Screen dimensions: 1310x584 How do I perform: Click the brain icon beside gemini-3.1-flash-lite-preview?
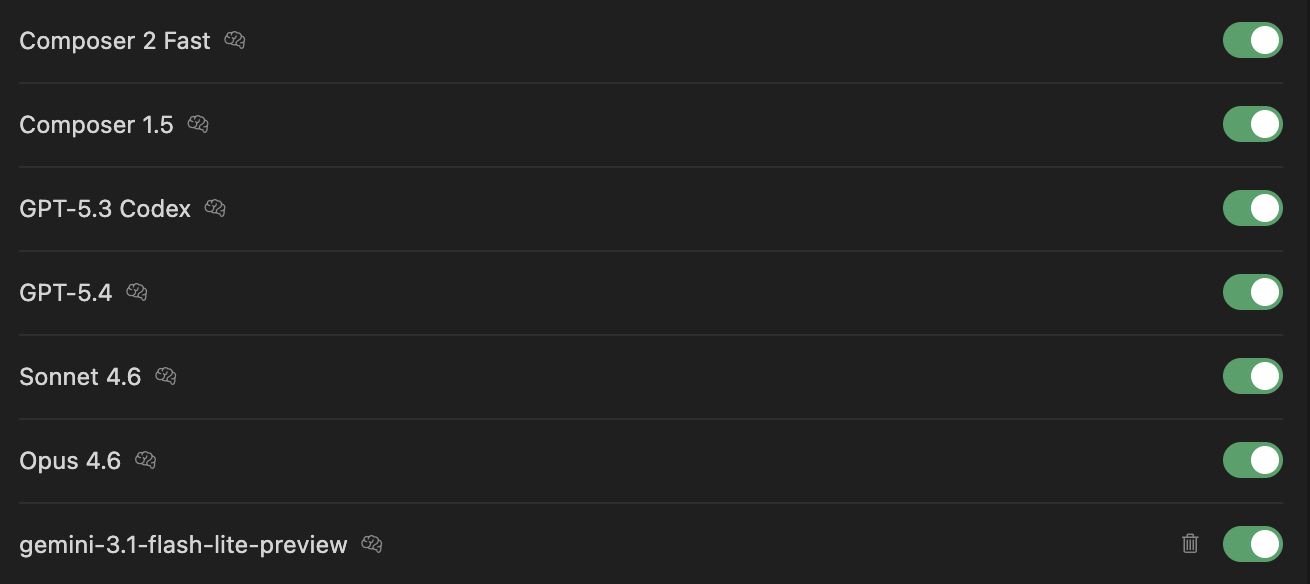pos(372,545)
